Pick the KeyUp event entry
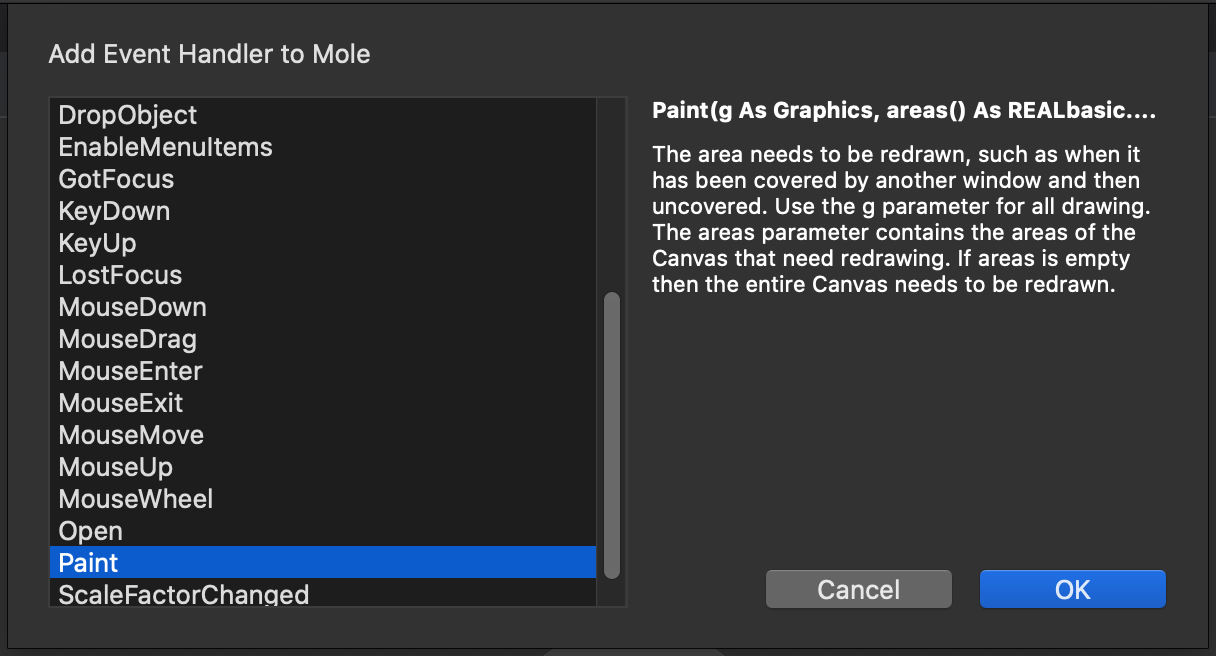This screenshot has width=1216, height=656. pyautogui.click(x=323, y=243)
